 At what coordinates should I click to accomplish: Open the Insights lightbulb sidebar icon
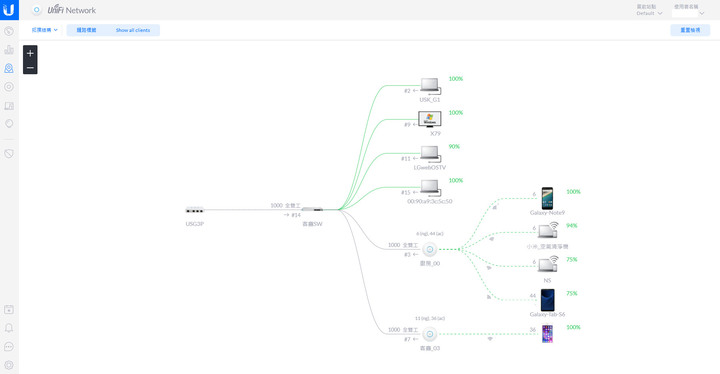click(9, 124)
